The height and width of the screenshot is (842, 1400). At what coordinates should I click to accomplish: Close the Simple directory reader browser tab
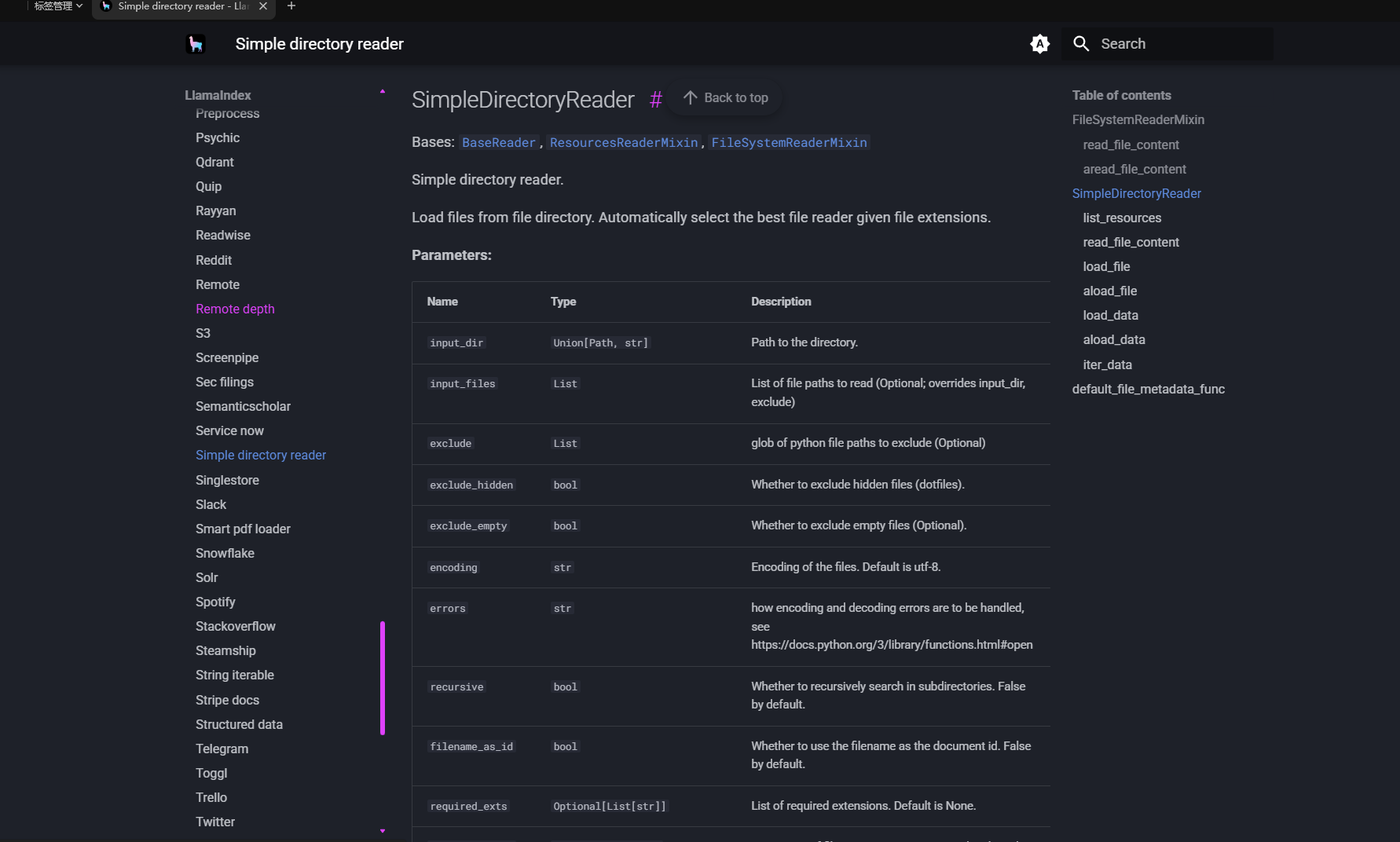tap(263, 6)
